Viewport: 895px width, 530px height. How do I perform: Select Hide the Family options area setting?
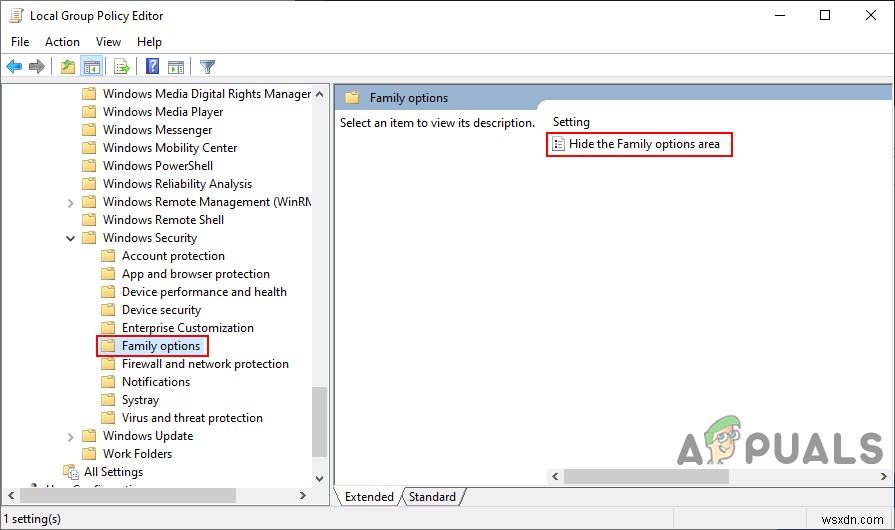[x=644, y=144]
